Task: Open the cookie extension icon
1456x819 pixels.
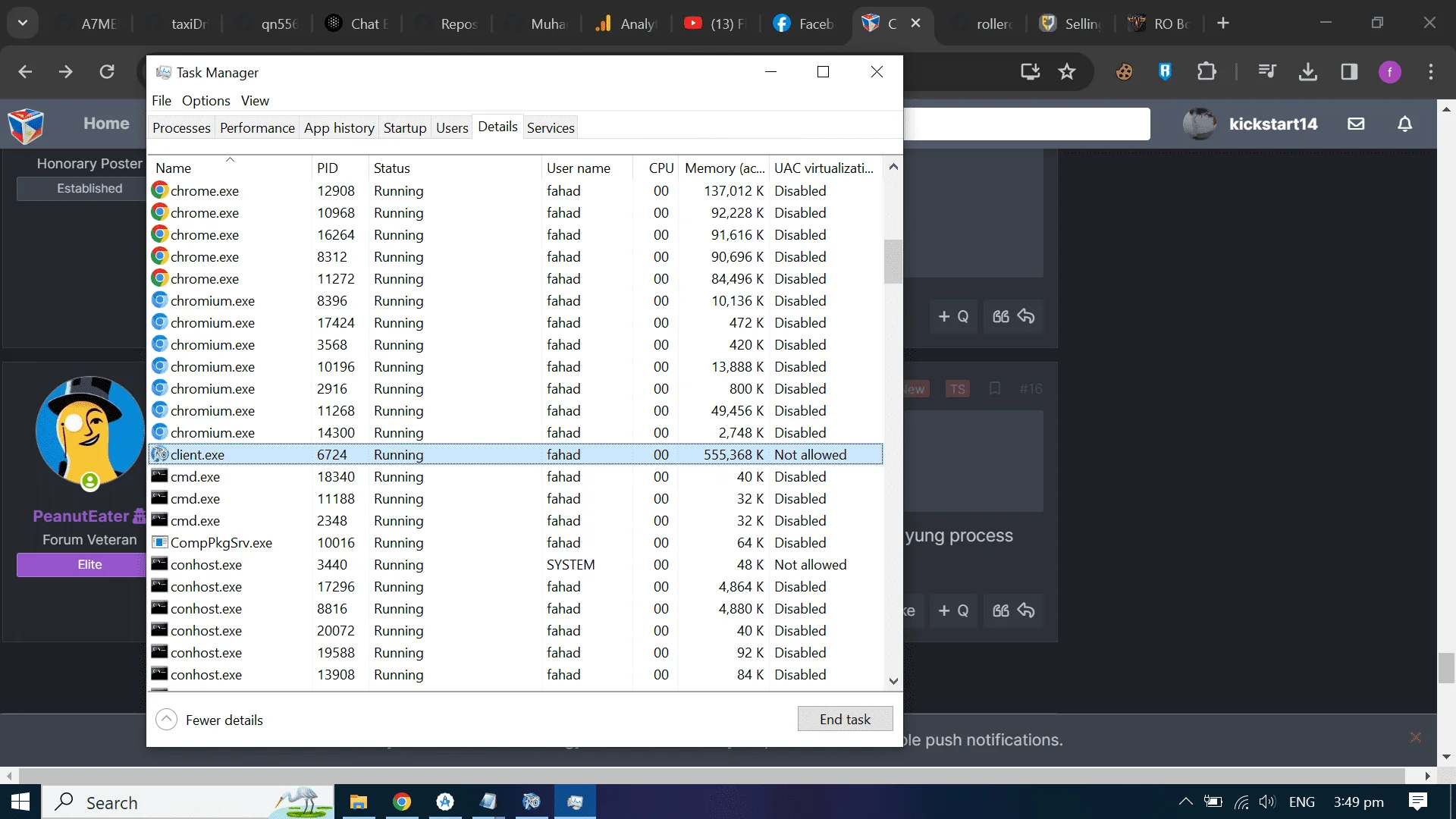Action: (1124, 72)
